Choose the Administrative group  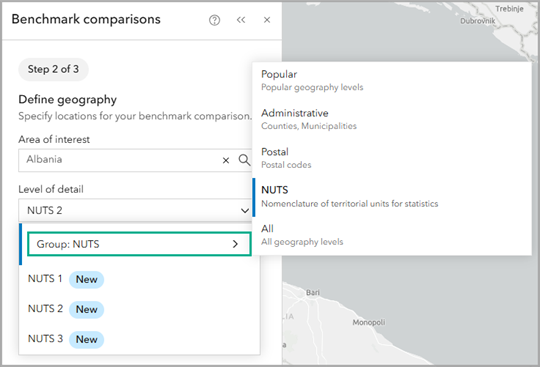392,119
